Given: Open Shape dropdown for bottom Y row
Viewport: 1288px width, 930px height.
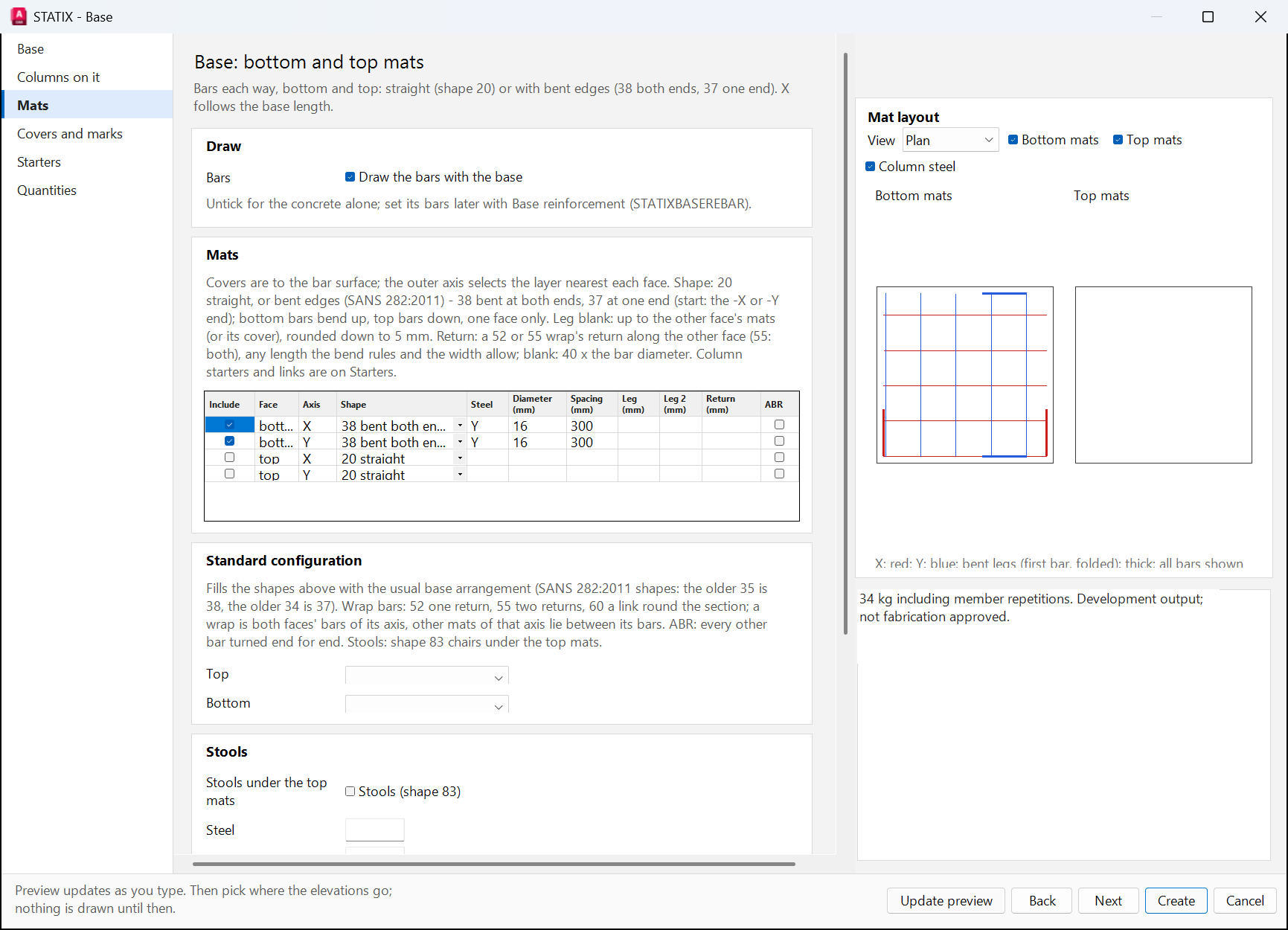Looking at the screenshot, I should coord(460,442).
